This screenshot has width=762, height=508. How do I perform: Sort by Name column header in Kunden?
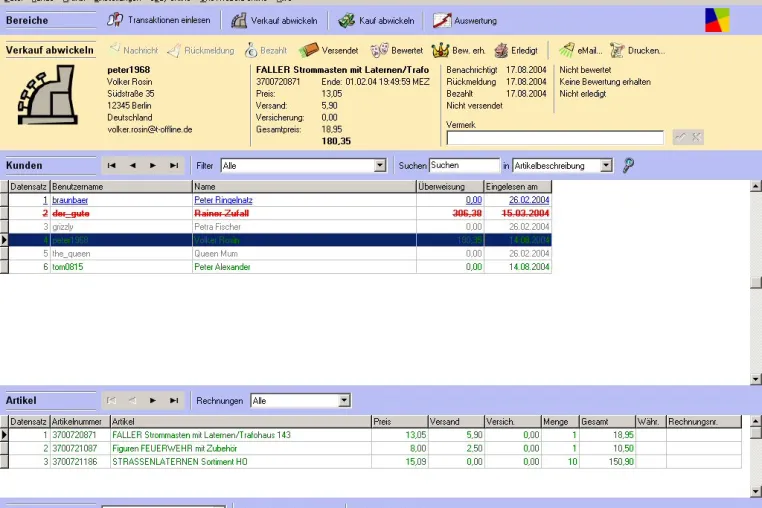(304, 187)
